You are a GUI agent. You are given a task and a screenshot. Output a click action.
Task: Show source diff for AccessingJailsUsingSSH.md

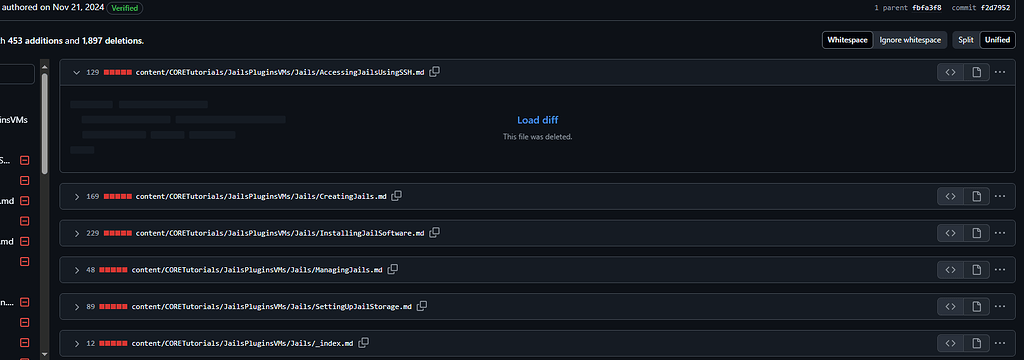pos(951,72)
